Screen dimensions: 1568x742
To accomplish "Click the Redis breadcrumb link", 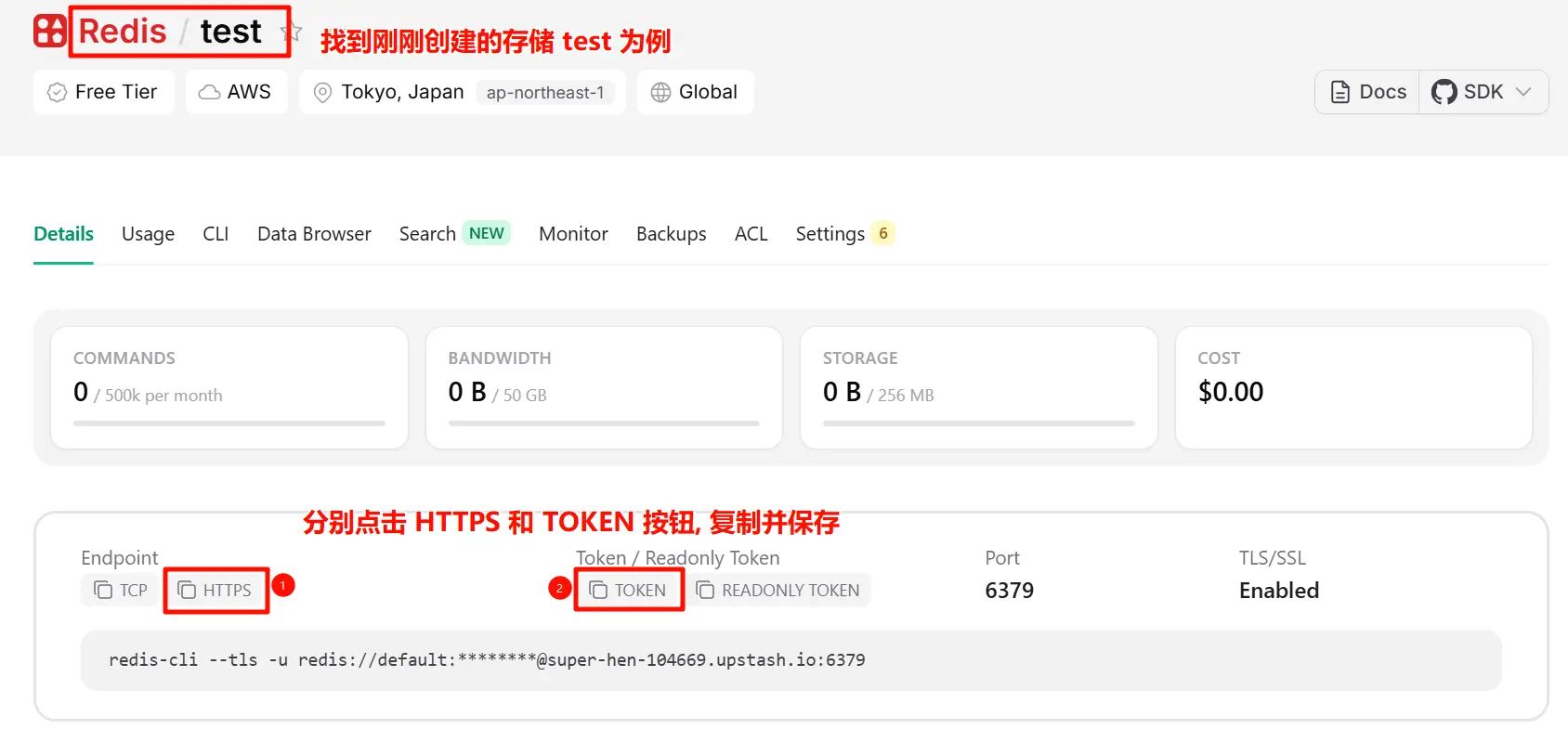I will coord(123,32).
